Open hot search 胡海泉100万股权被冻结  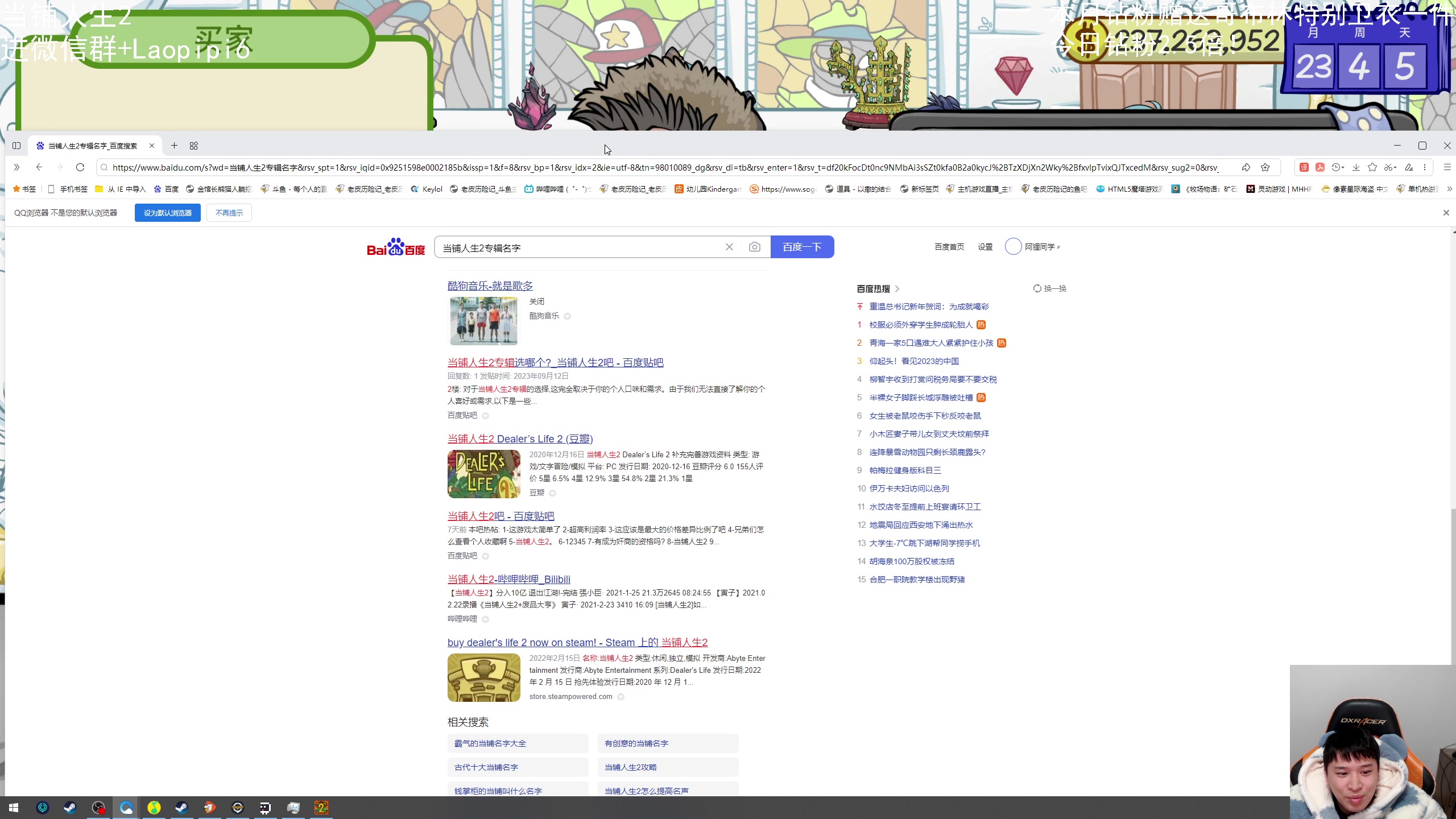click(x=912, y=561)
